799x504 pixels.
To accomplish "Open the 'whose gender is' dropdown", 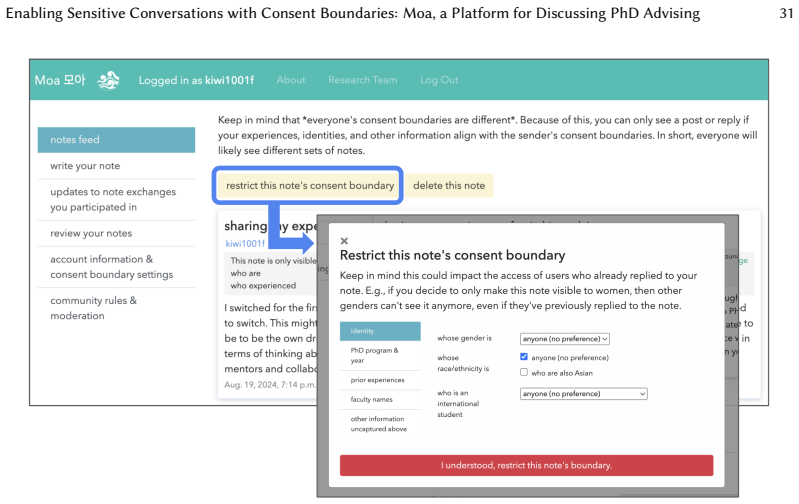I will pyautogui.click(x=565, y=339).
